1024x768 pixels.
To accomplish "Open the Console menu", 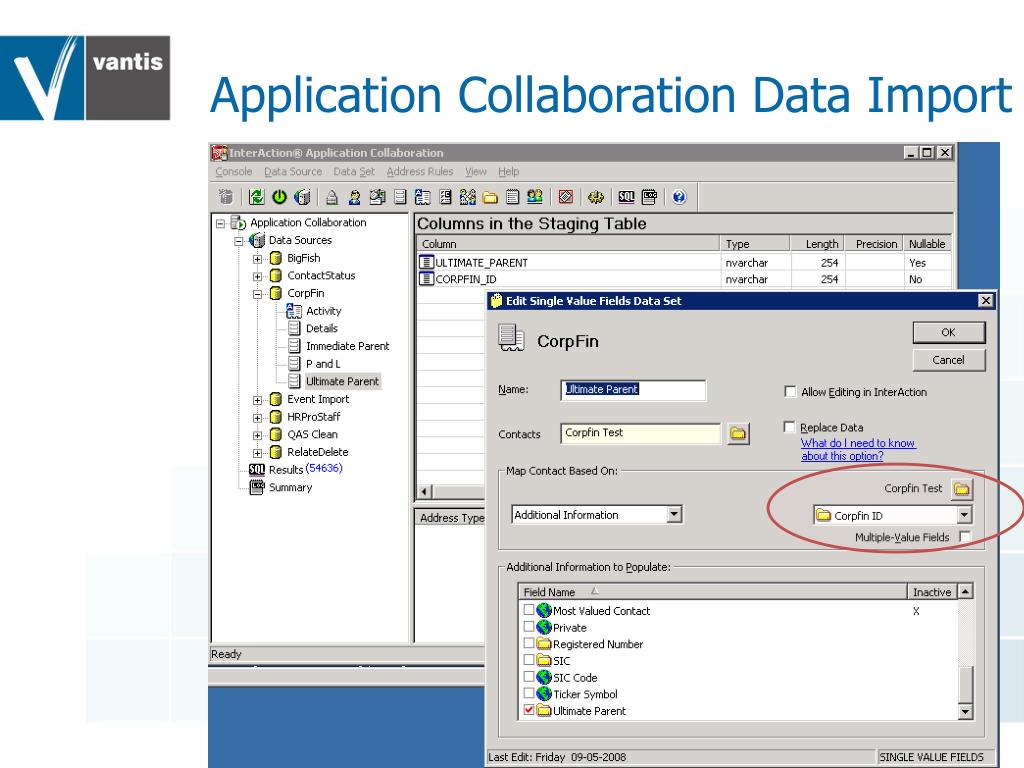I will point(234,171).
